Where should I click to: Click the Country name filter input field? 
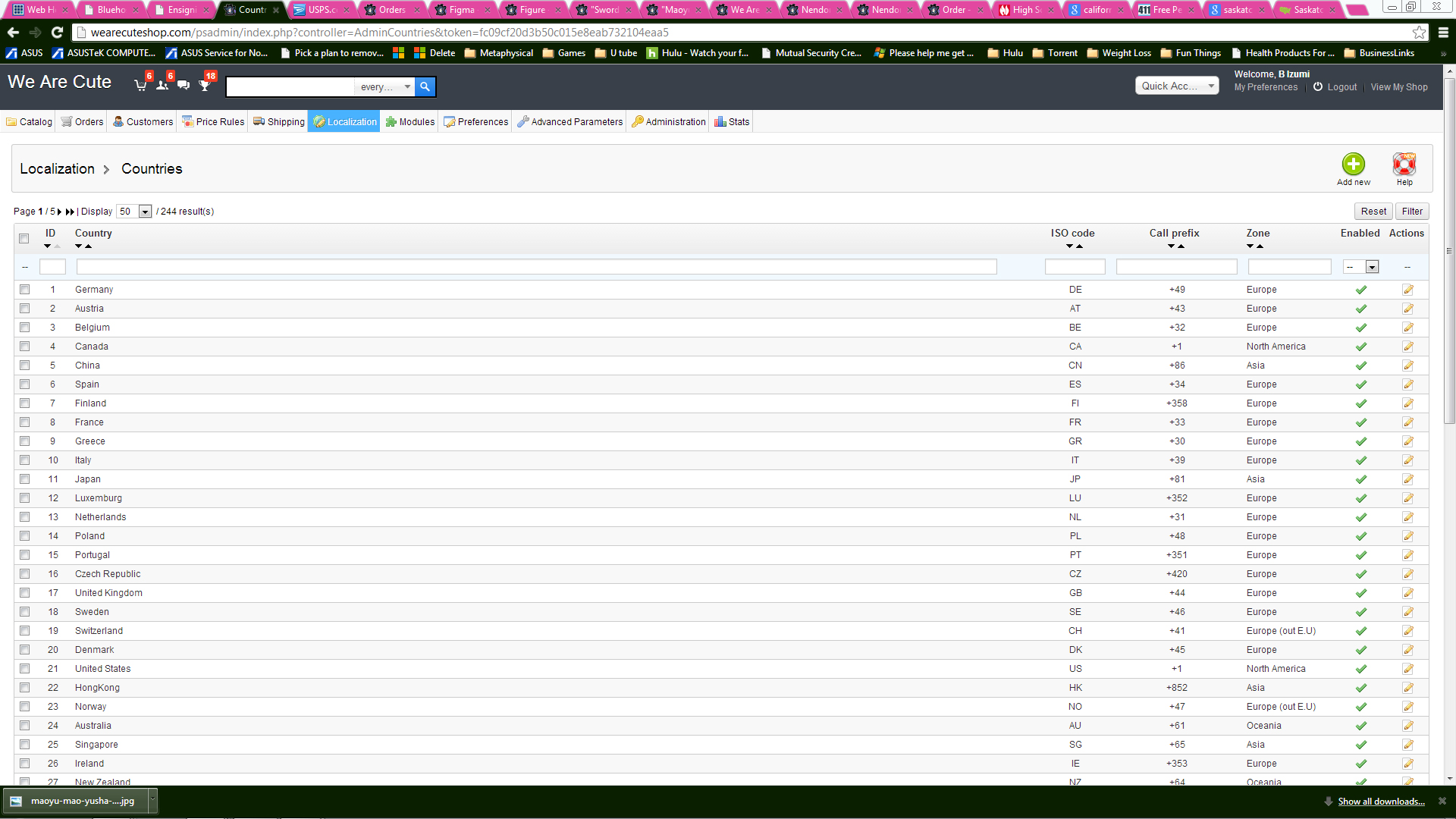[x=536, y=267]
